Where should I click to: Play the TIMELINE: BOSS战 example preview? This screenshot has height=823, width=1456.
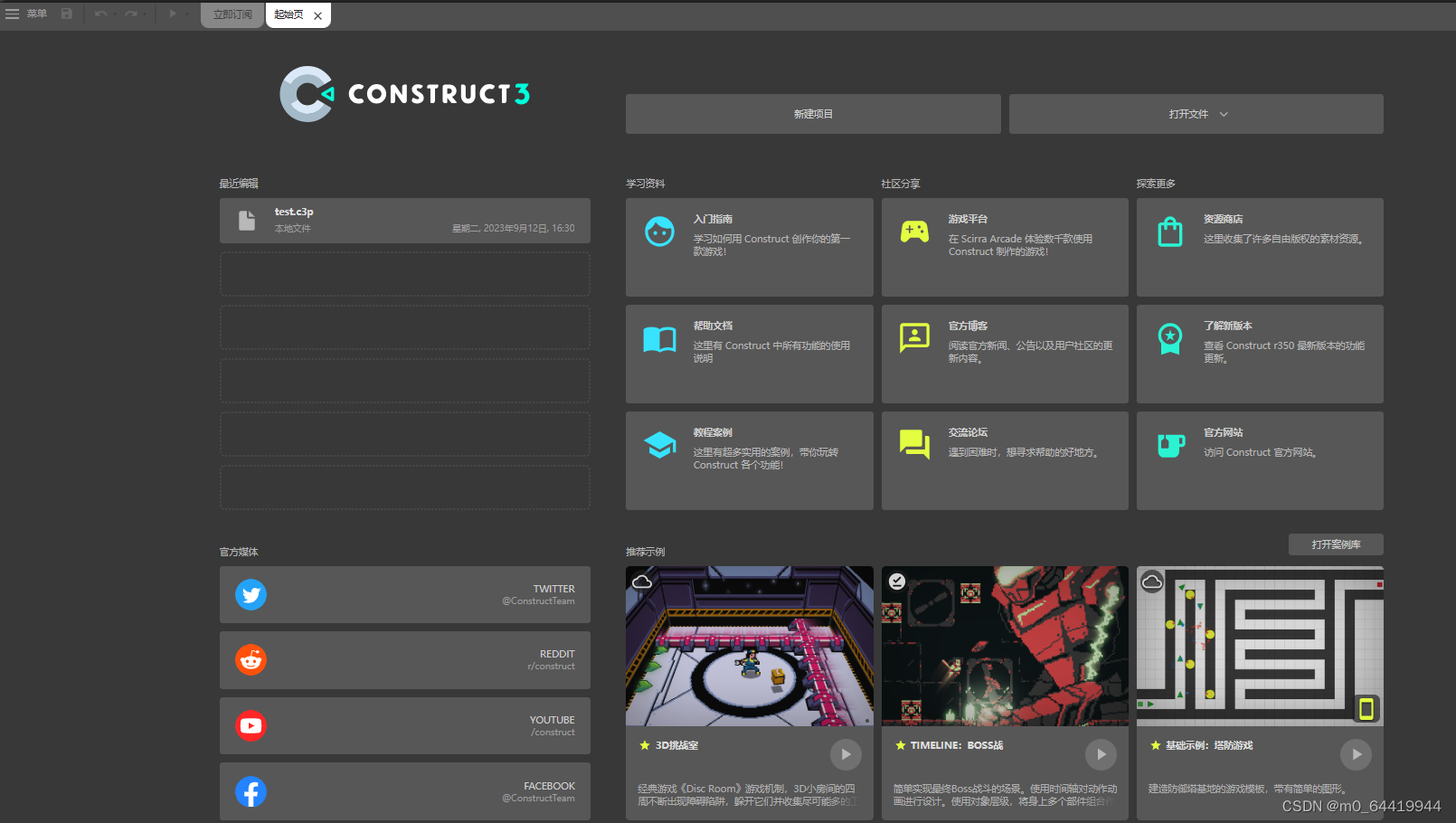pyautogui.click(x=1101, y=754)
